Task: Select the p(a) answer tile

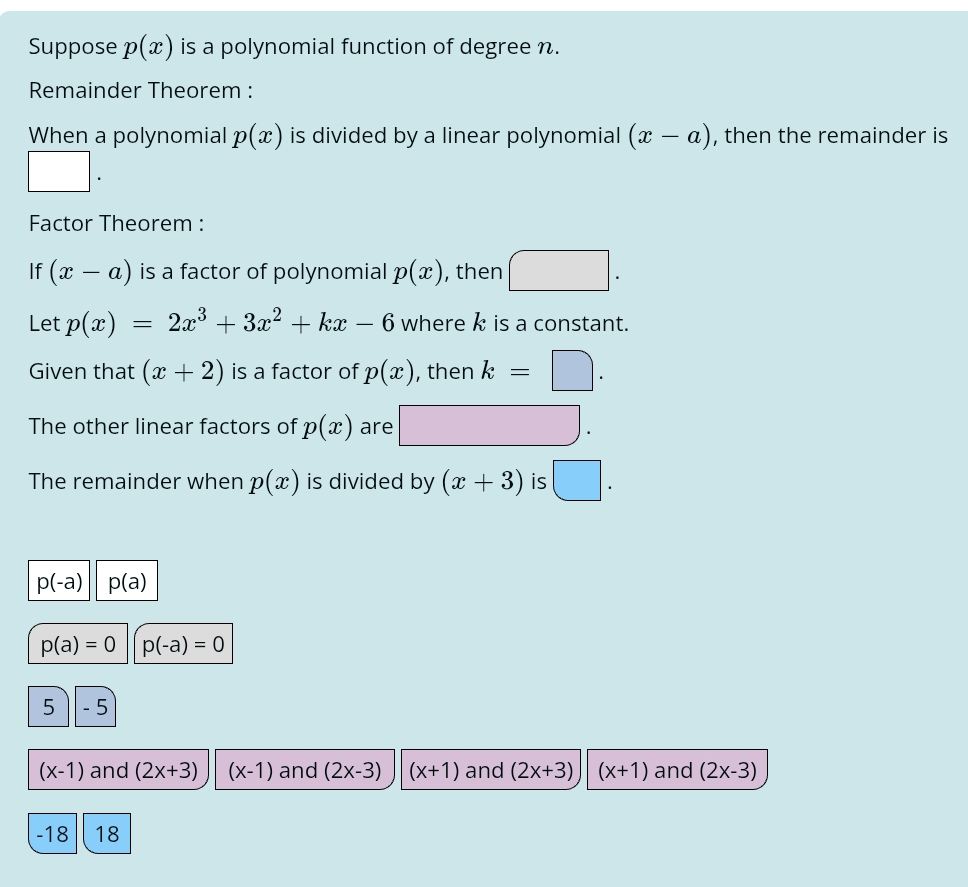Action: 126,580
